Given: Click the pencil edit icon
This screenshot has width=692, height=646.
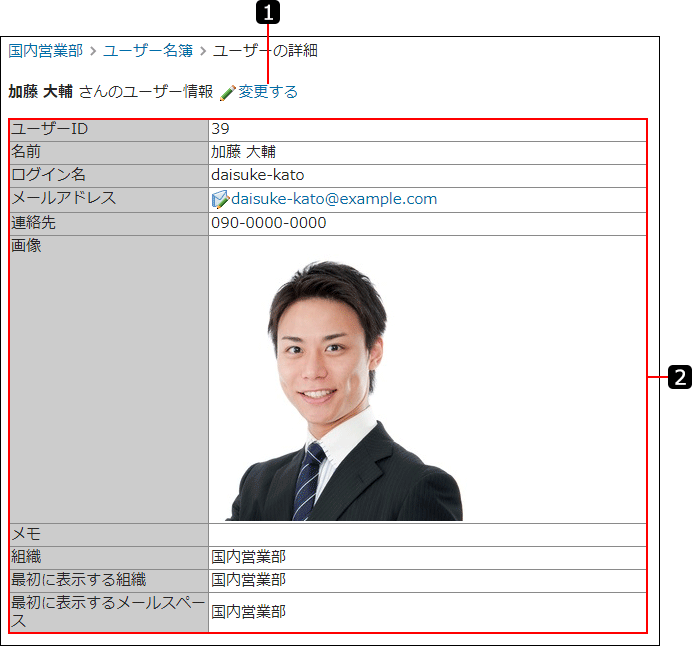Looking at the screenshot, I should tap(227, 93).
